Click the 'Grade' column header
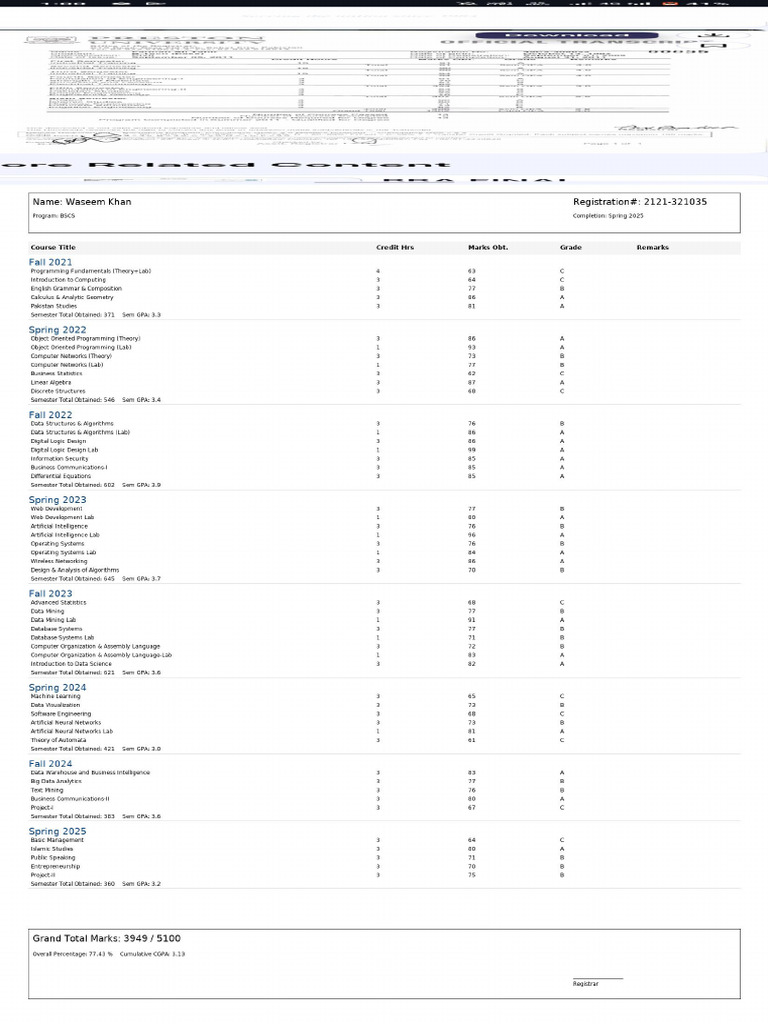768x1024 pixels. pyautogui.click(x=570, y=248)
